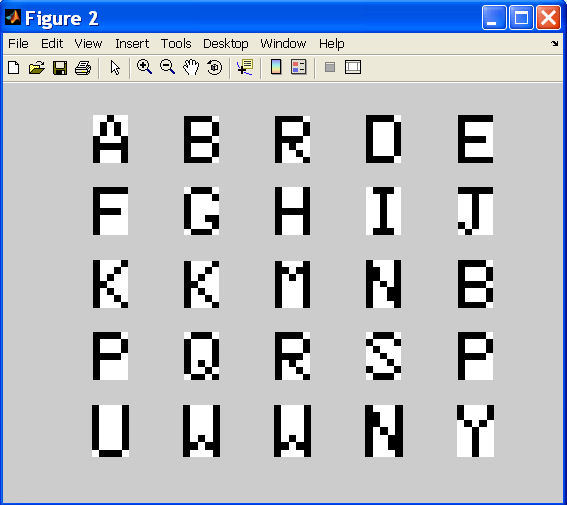Select the pixel letter M image
567x505 pixels.
pyautogui.click(x=293, y=284)
